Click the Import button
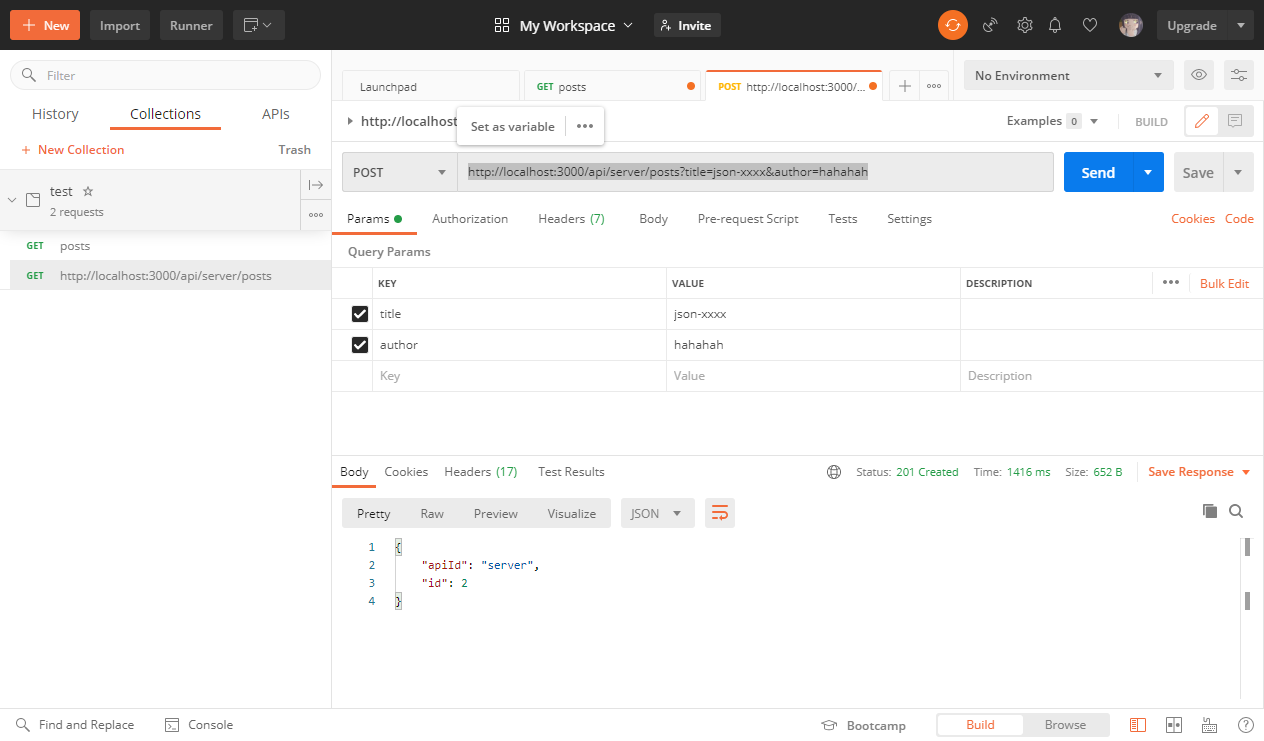 click(x=120, y=25)
